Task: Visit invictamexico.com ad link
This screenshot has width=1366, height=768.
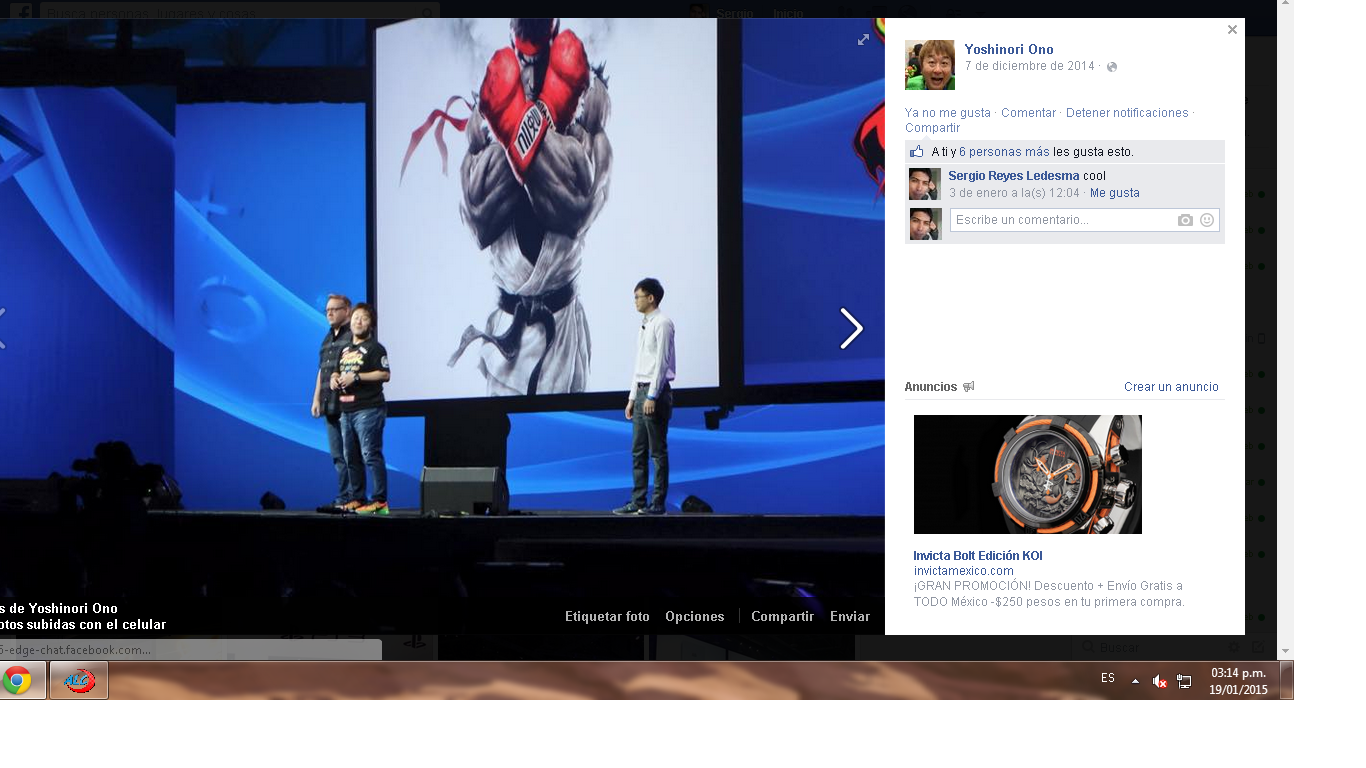Action: [963, 571]
